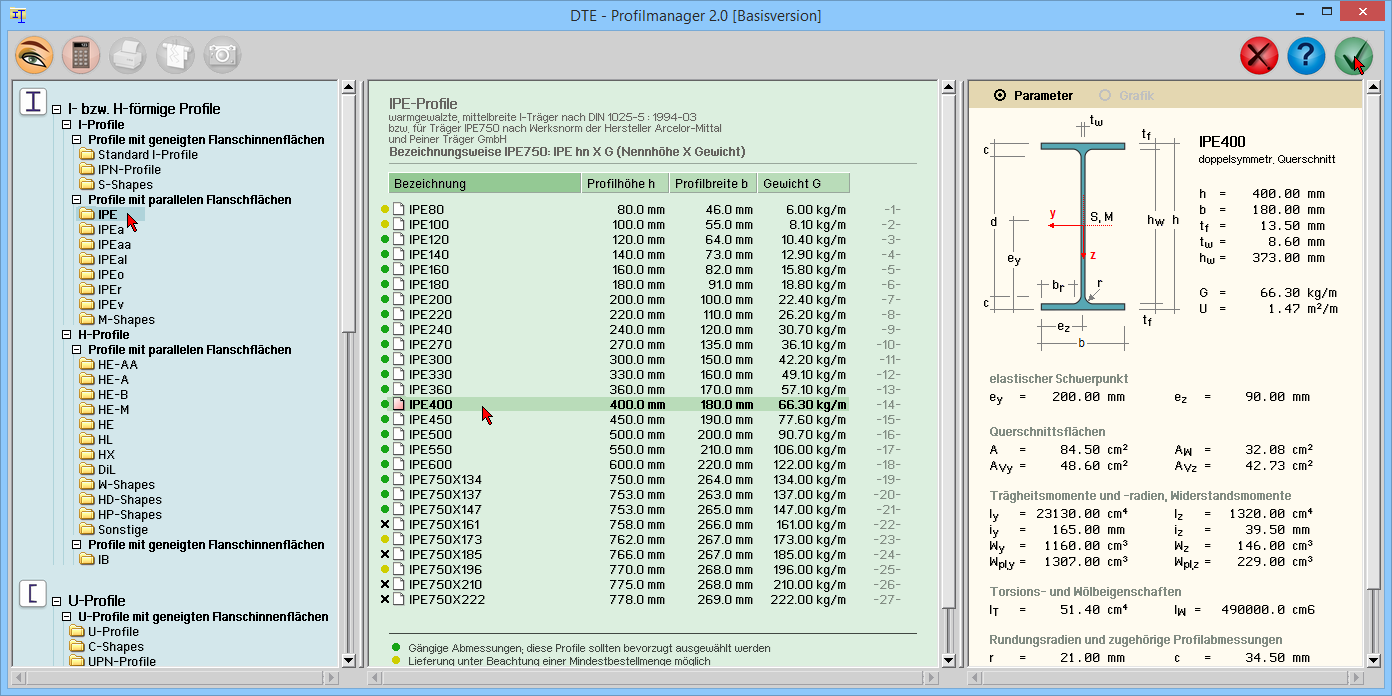Click the eye view icon in toolbar
Image resolution: width=1392 pixels, height=696 pixels.
[x=34, y=55]
